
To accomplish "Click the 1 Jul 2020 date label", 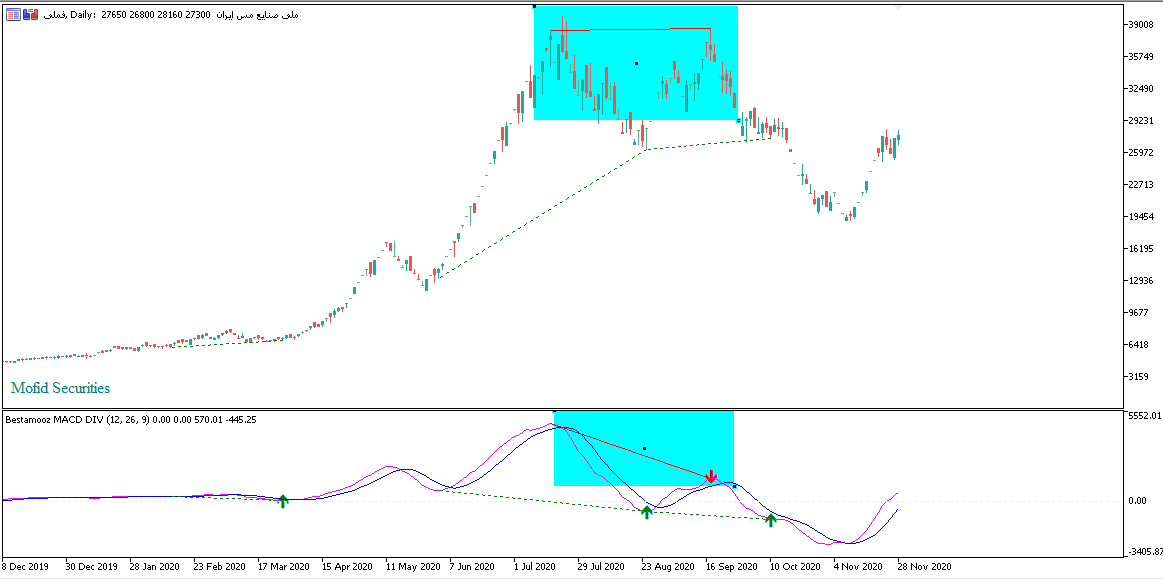I will [x=536, y=566].
